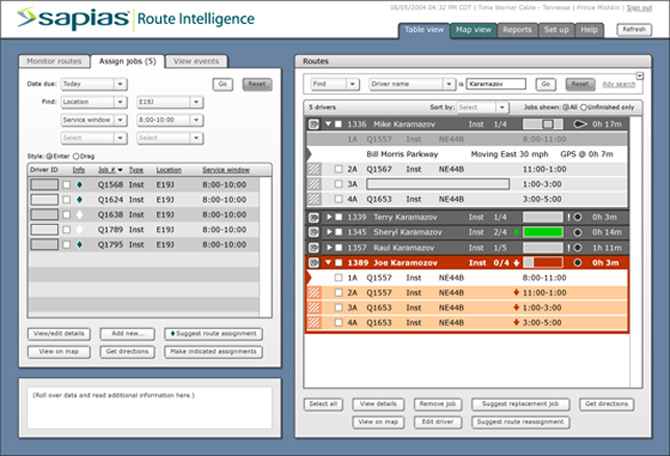Click status circle icon on Sheryl Karamazov row

(578, 232)
